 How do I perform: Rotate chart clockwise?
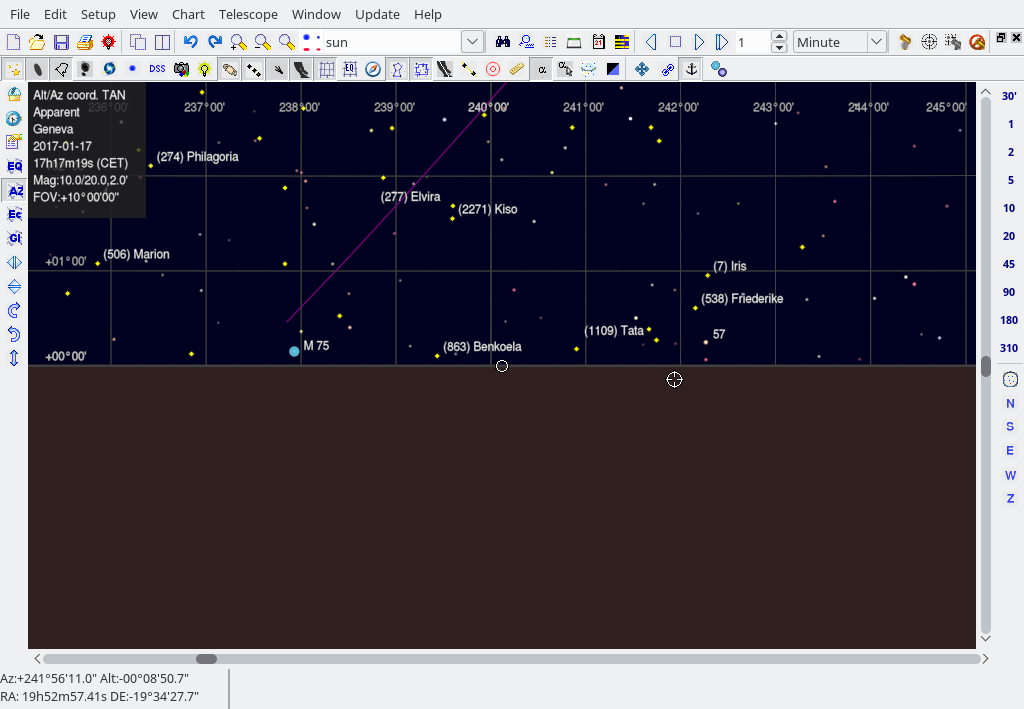(x=14, y=310)
